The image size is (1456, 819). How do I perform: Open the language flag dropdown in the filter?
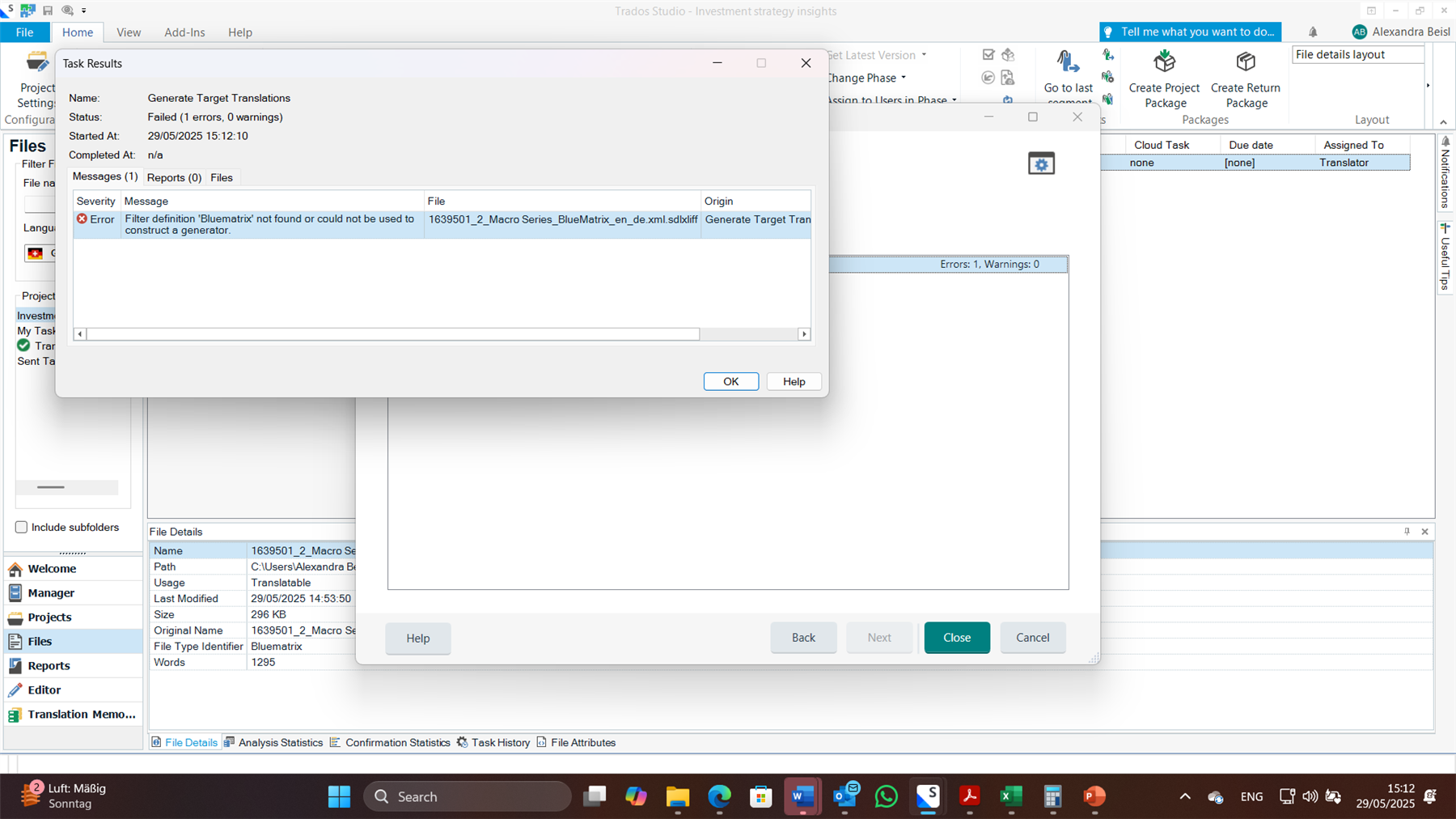tap(40, 253)
